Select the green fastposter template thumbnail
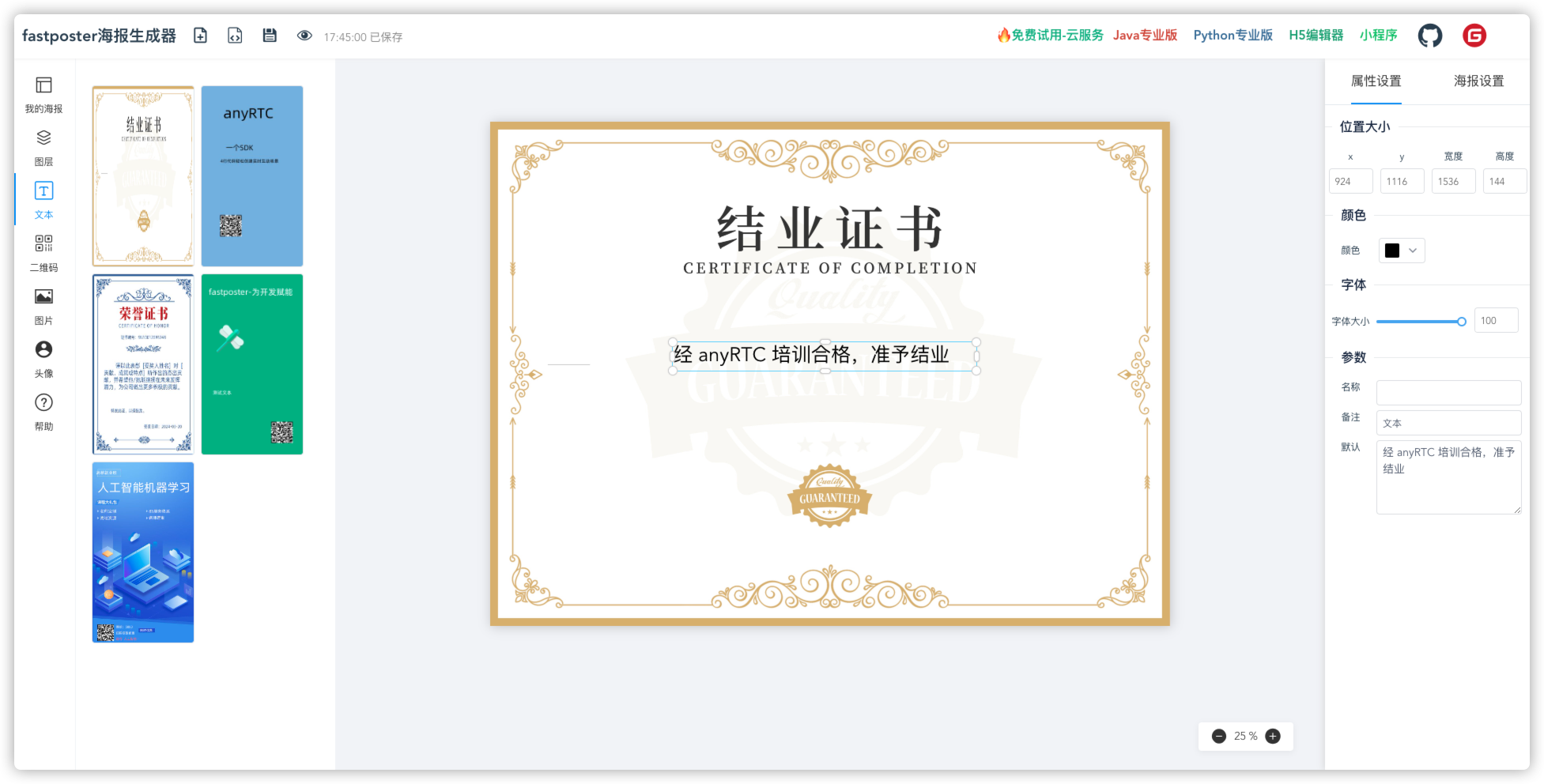The image size is (1544, 784). tap(252, 364)
